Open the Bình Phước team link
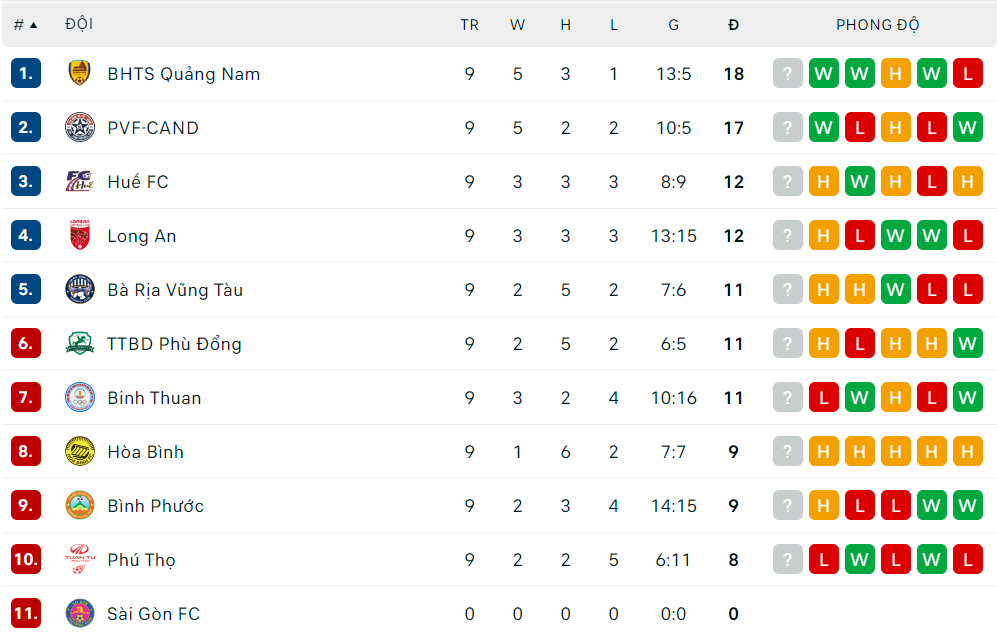This screenshot has height=636, width=997. (x=155, y=506)
